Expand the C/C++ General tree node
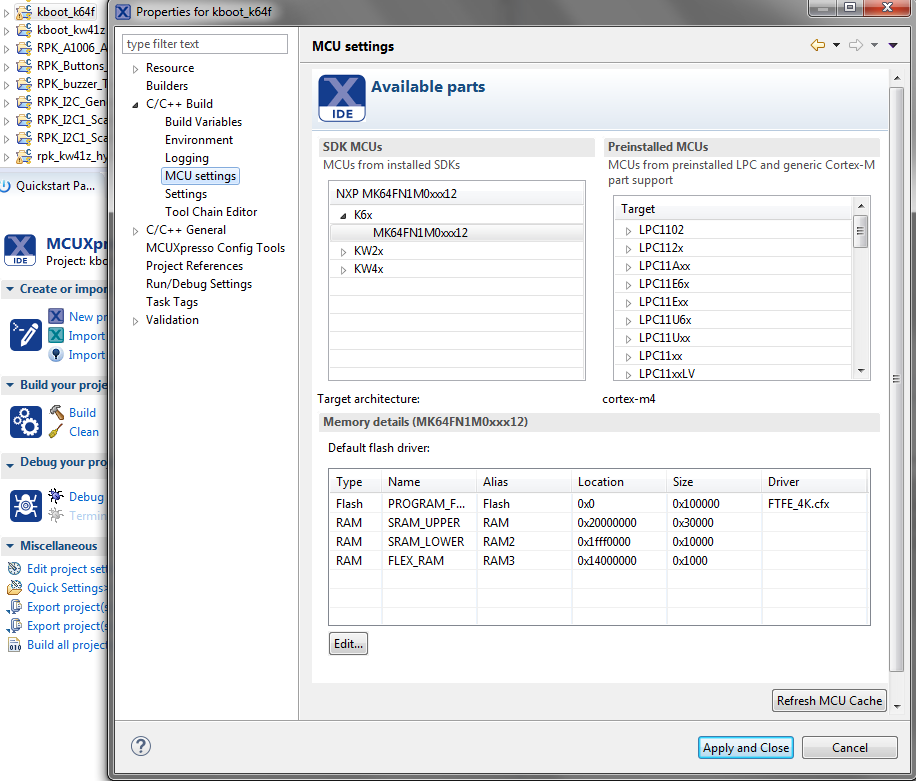Image resolution: width=916 pixels, height=781 pixels. coord(136,231)
